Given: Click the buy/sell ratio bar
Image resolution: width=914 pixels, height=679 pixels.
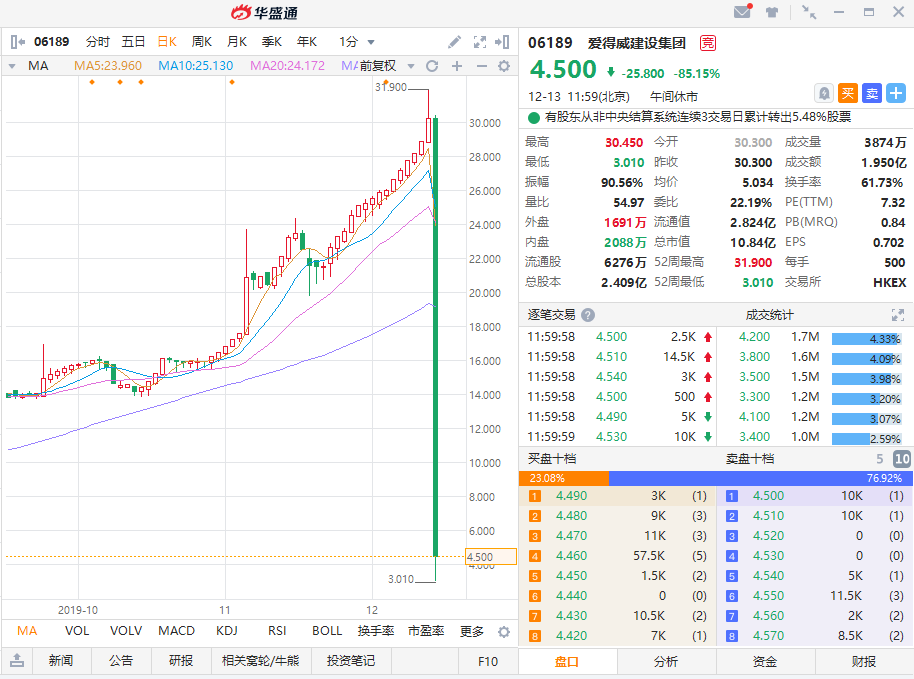Looking at the screenshot, I should pos(716,478).
